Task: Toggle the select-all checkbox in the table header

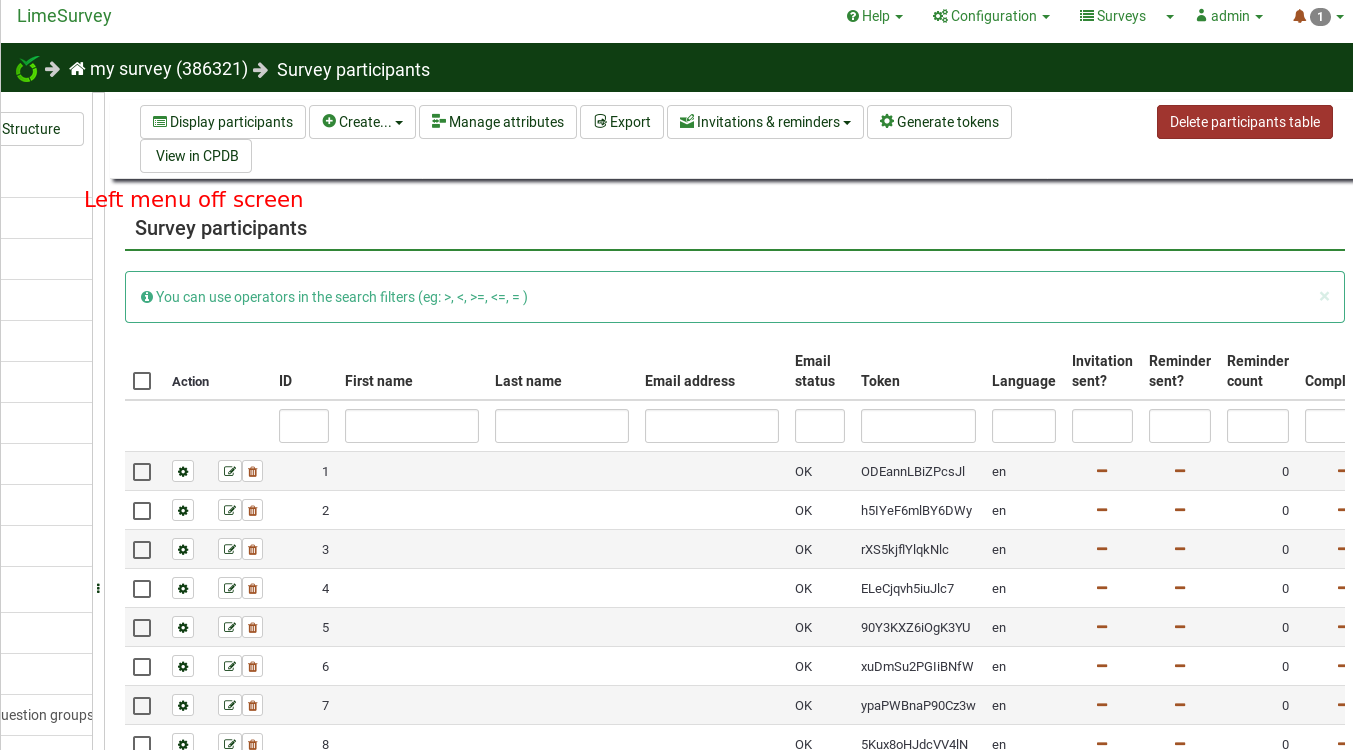Action: click(x=142, y=381)
